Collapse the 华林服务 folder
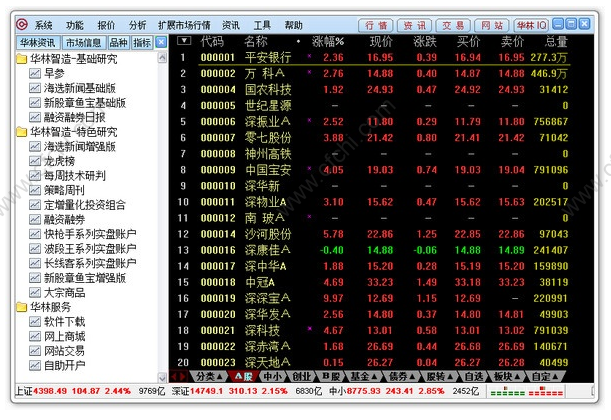 click(22, 307)
